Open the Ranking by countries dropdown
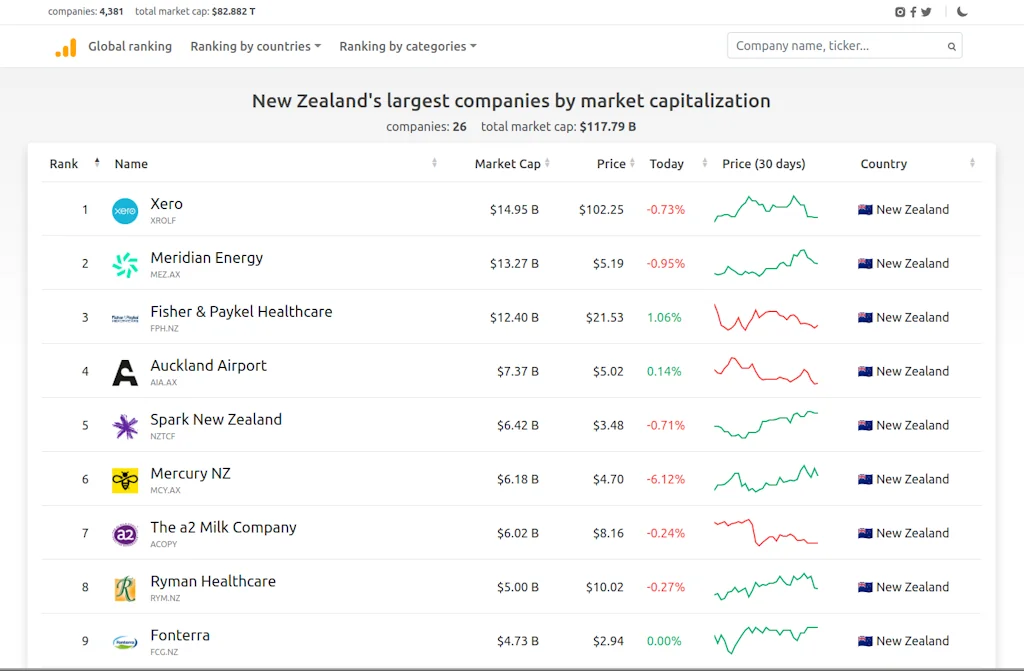The height and width of the screenshot is (671, 1024). coord(255,46)
